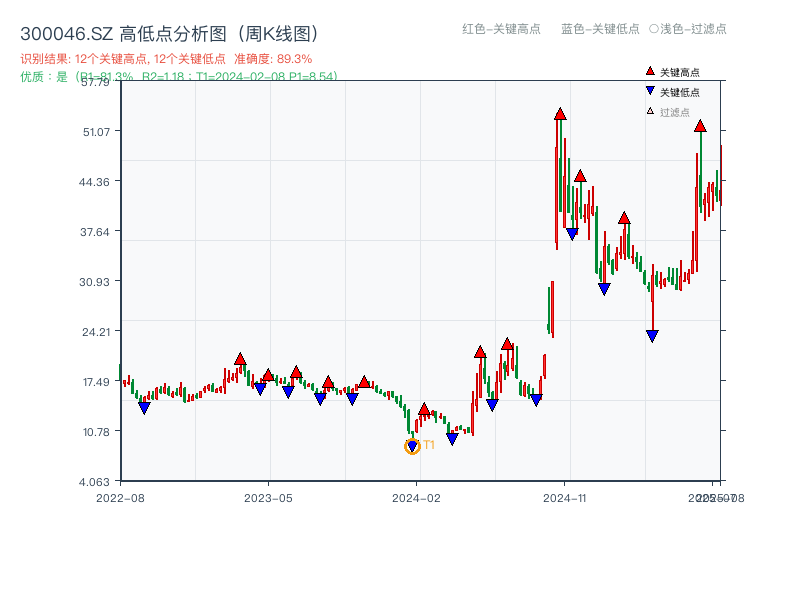Click the green 优质：是 summary line
Screen dimensions: 800x600
click(x=179, y=77)
